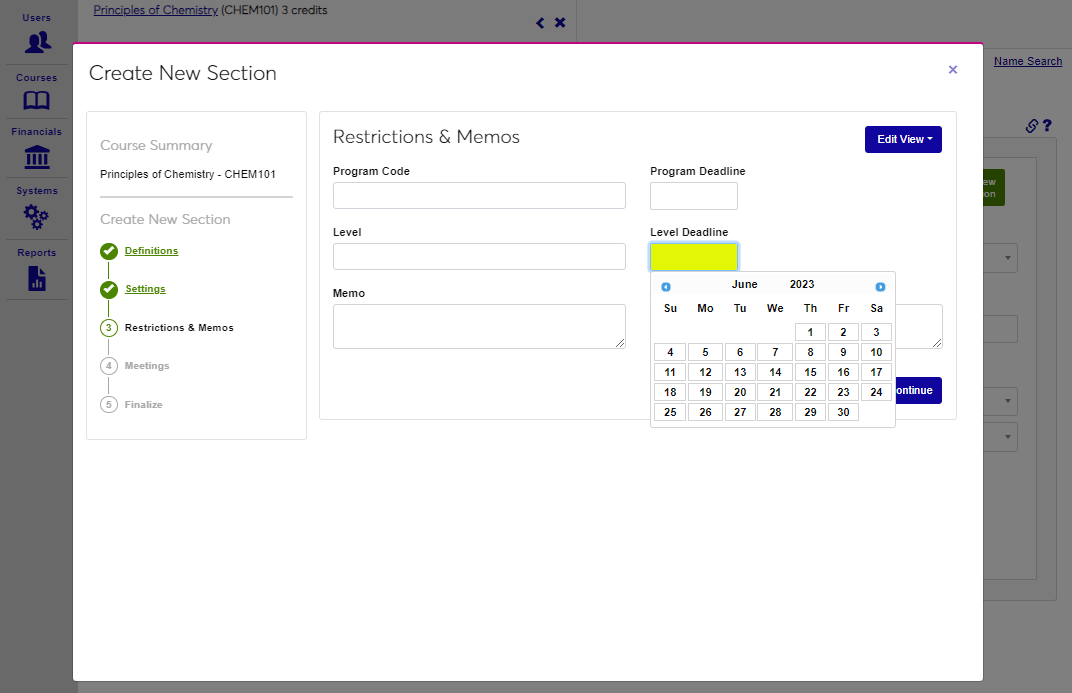The height and width of the screenshot is (693, 1072).
Task: Select the Restrictions & Memos step
Action: (x=178, y=328)
